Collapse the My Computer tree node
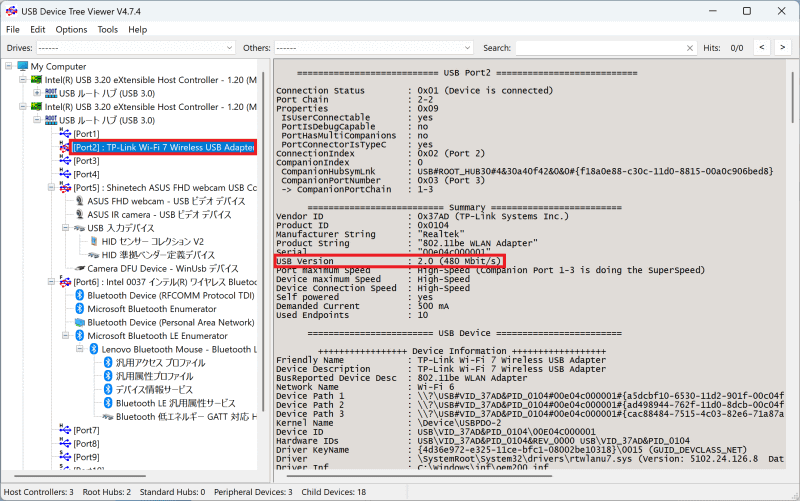The image size is (800, 501). pos(9,66)
